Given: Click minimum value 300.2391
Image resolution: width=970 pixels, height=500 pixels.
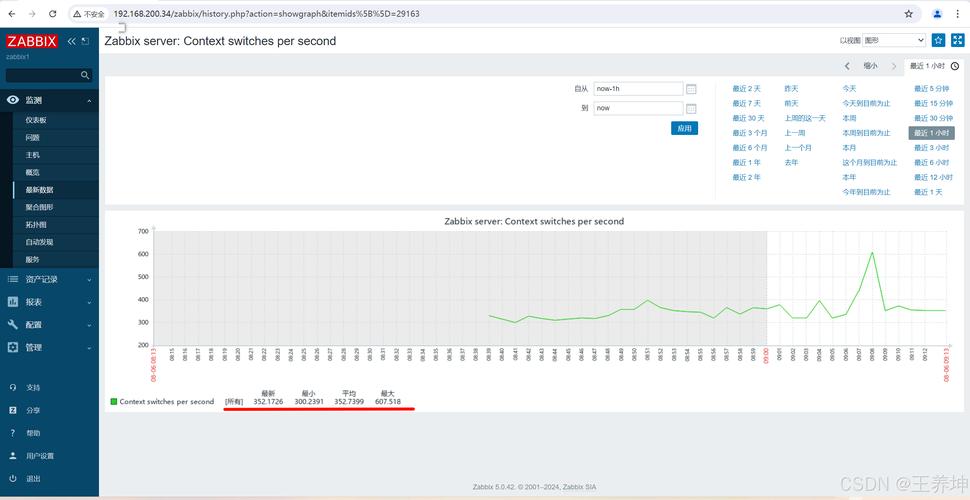Looking at the screenshot, I should [x=309, y=402].
